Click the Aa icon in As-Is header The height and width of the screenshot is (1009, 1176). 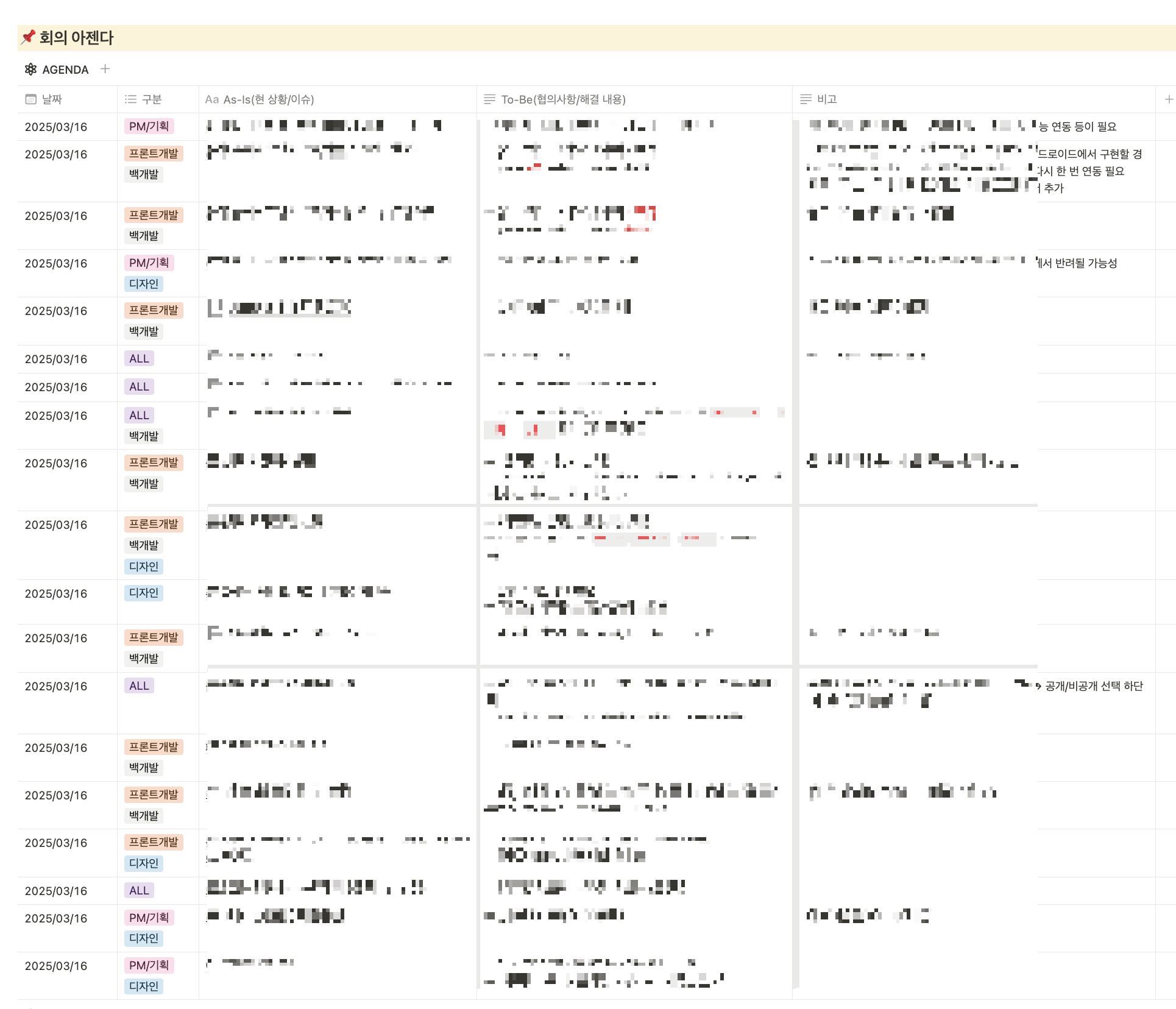pyautogui.click(x=211, y=99)
